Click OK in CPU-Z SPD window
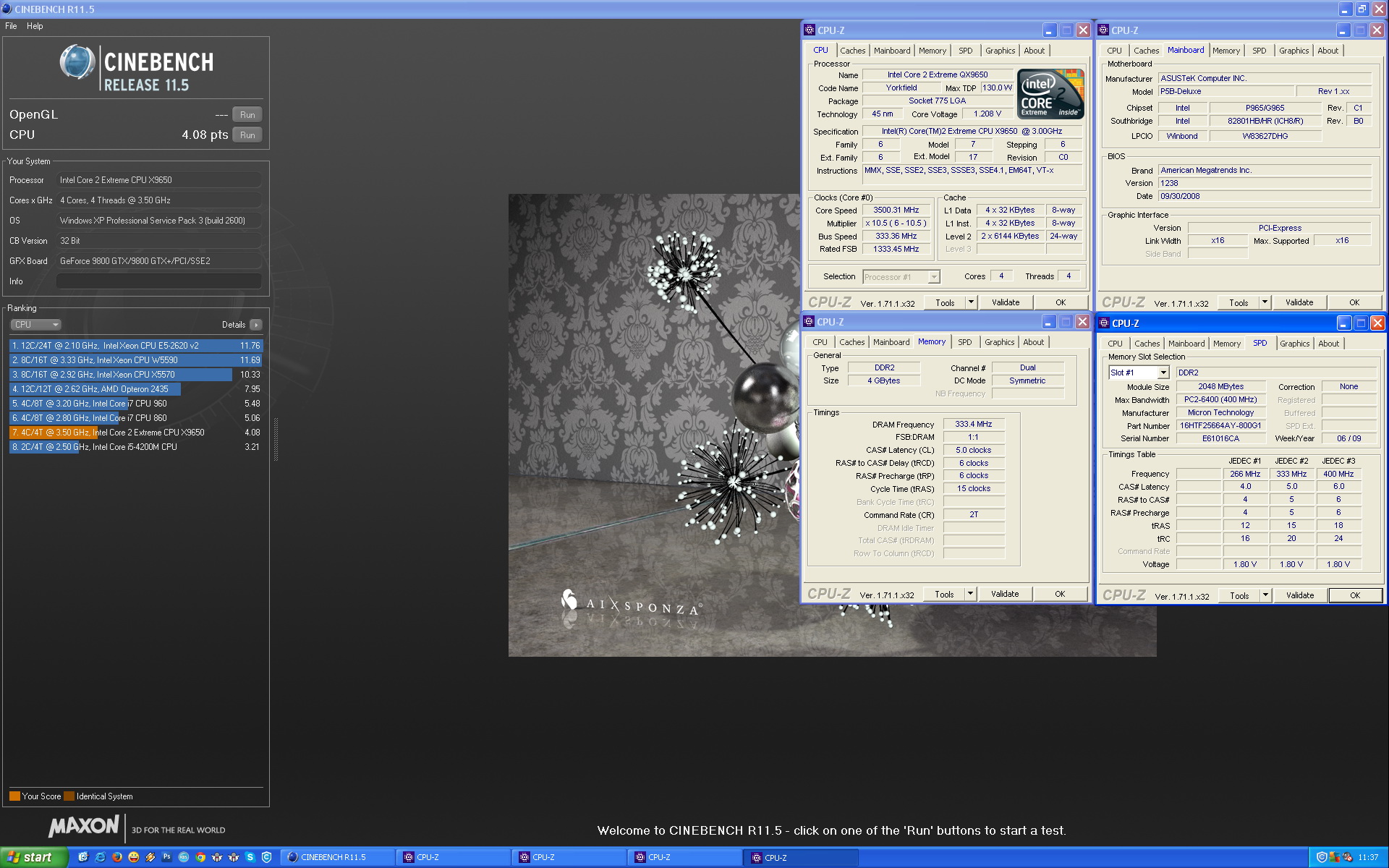 (x=1354, y=595)
